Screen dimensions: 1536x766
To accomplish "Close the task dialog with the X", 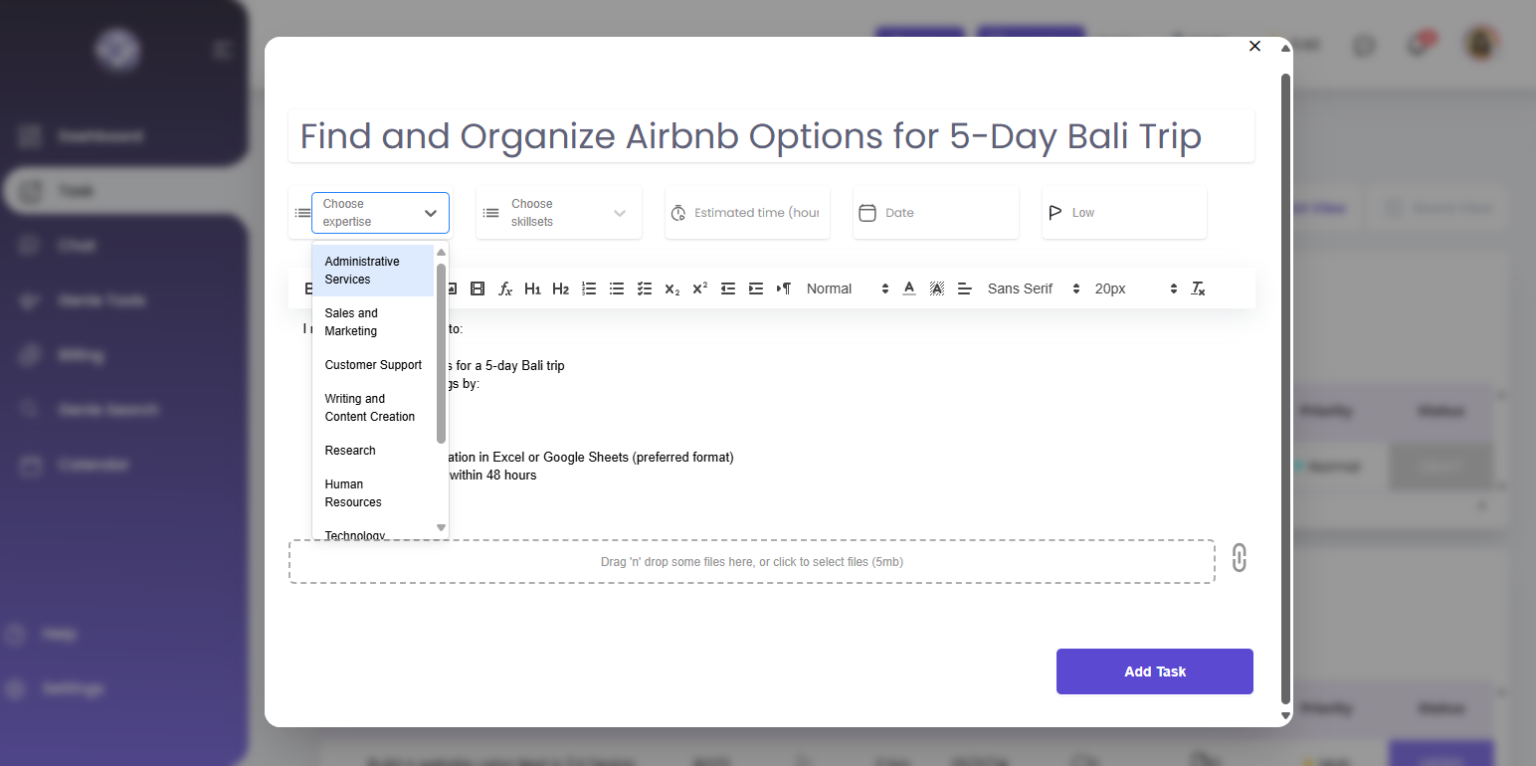I will pyautogui.click(x=1255, y=46).
